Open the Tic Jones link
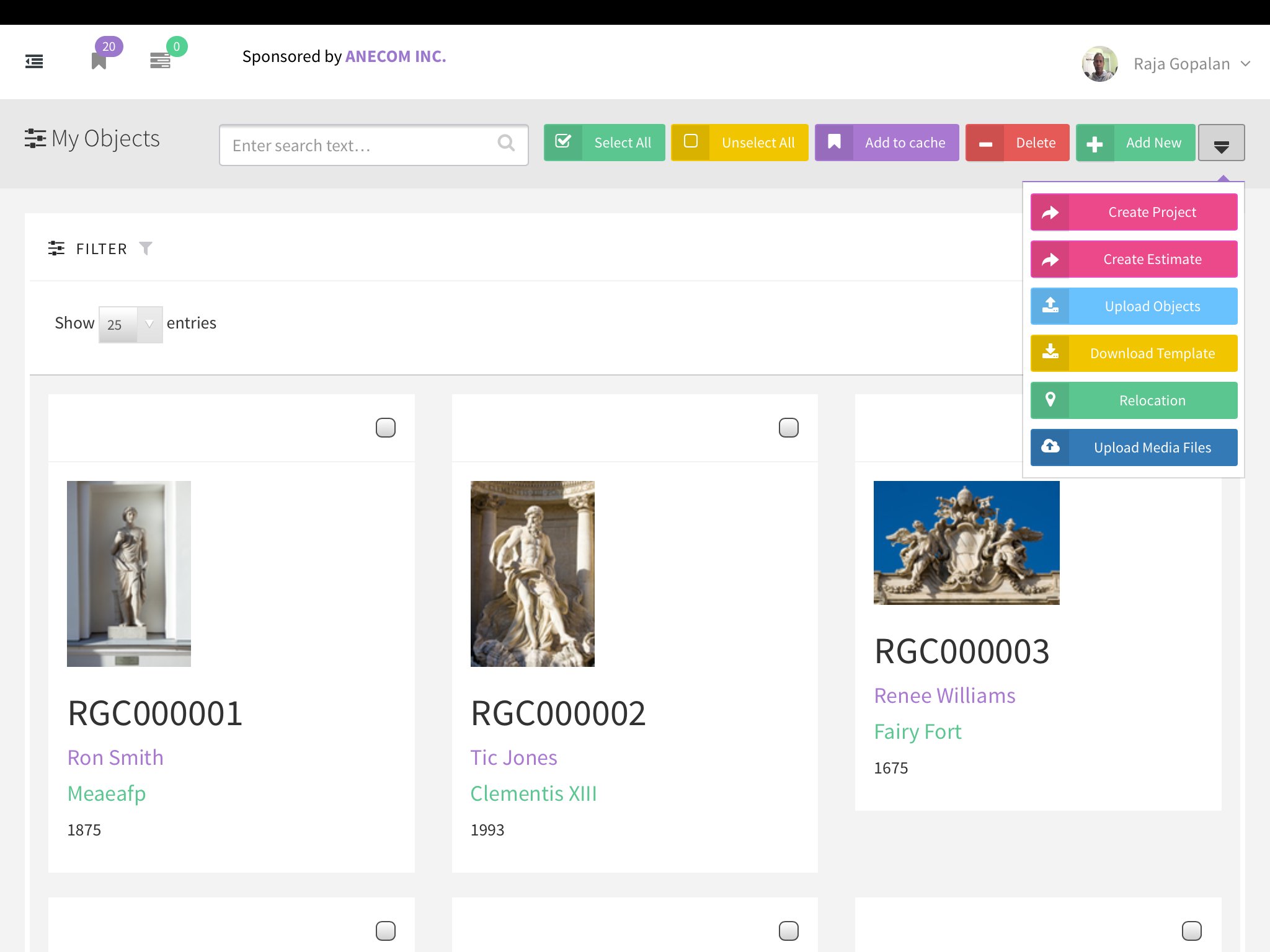 pyautogui.click(x=513, y=757)
